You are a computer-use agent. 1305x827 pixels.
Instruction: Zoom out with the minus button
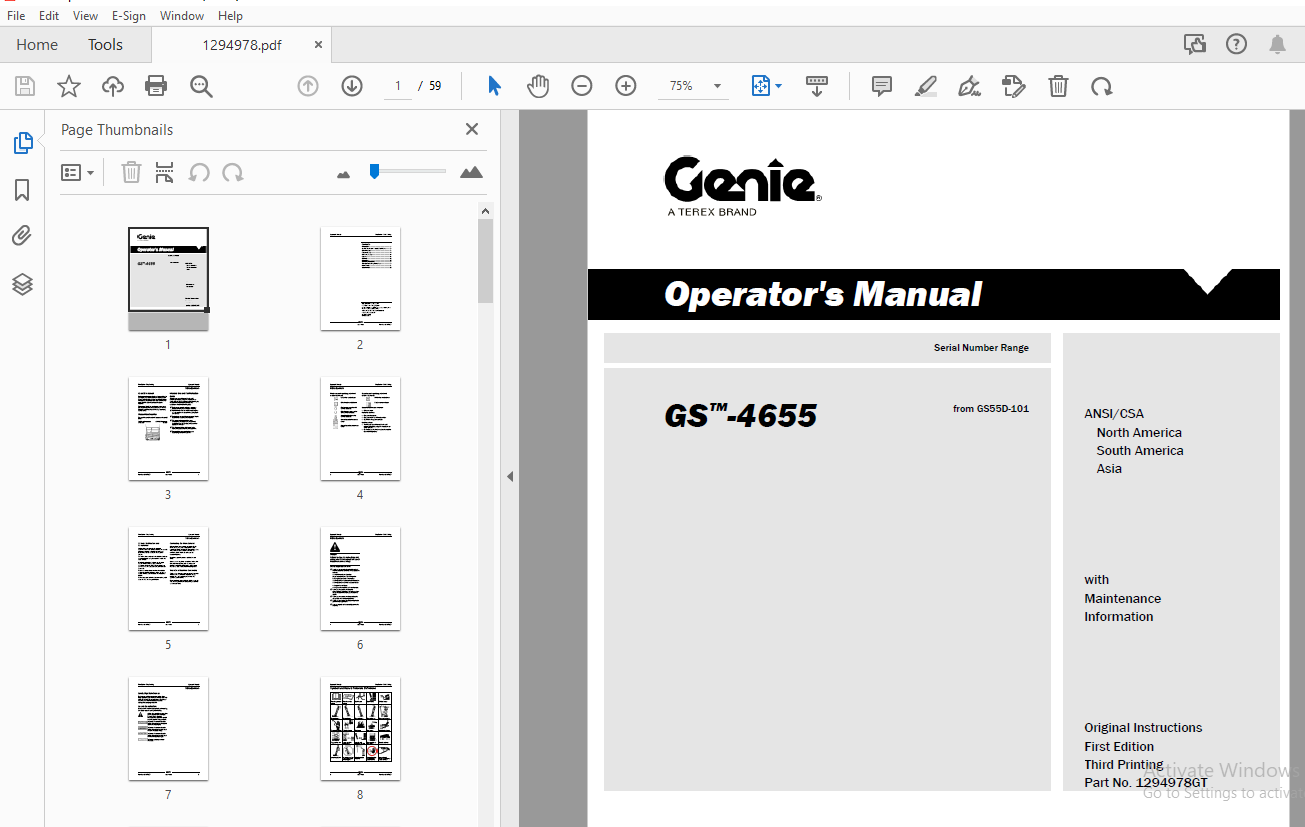[582, 86]
